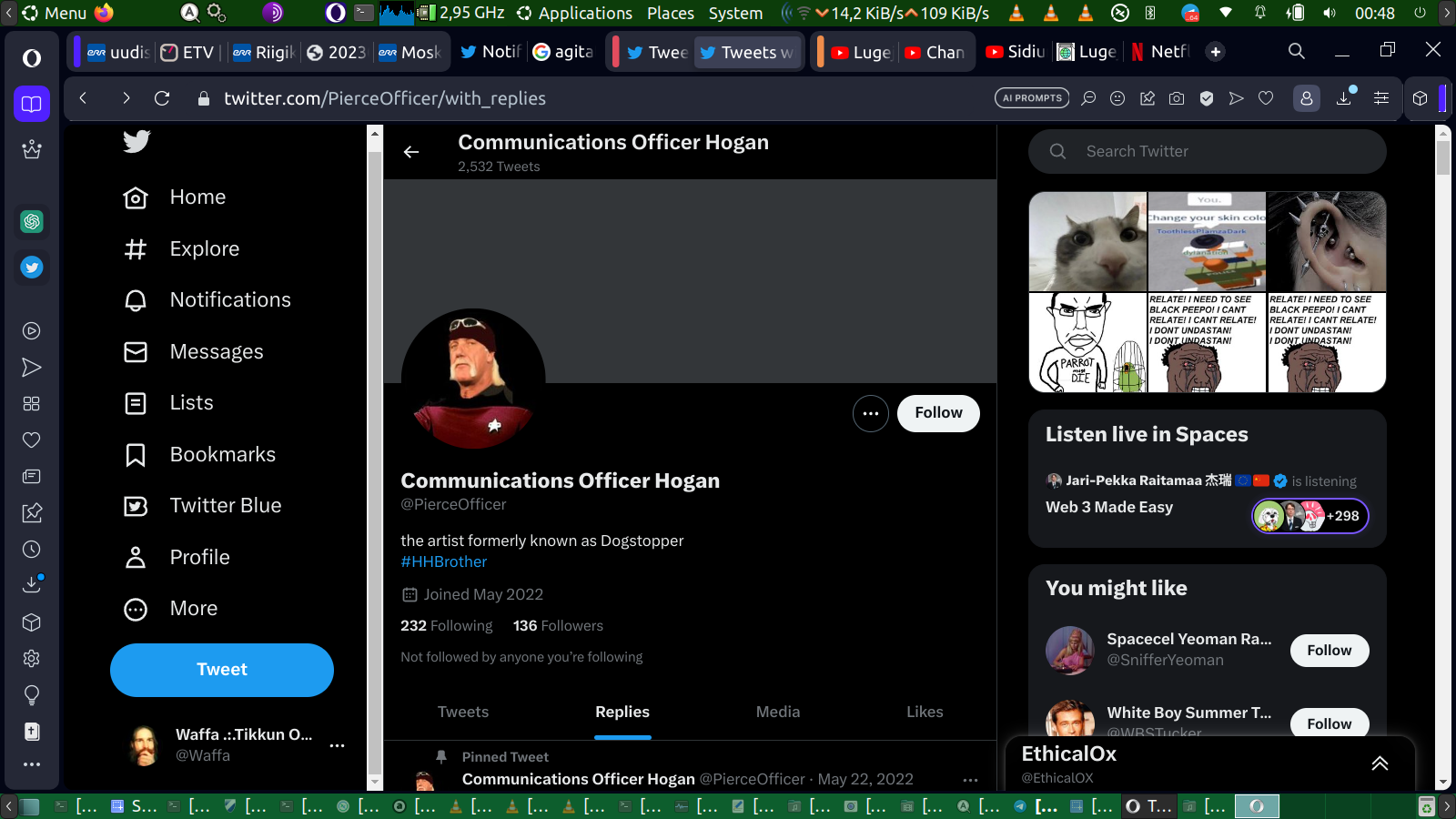Click the Twitter bird logo
Screen dimensions: 1456x819
click(136, 141)
